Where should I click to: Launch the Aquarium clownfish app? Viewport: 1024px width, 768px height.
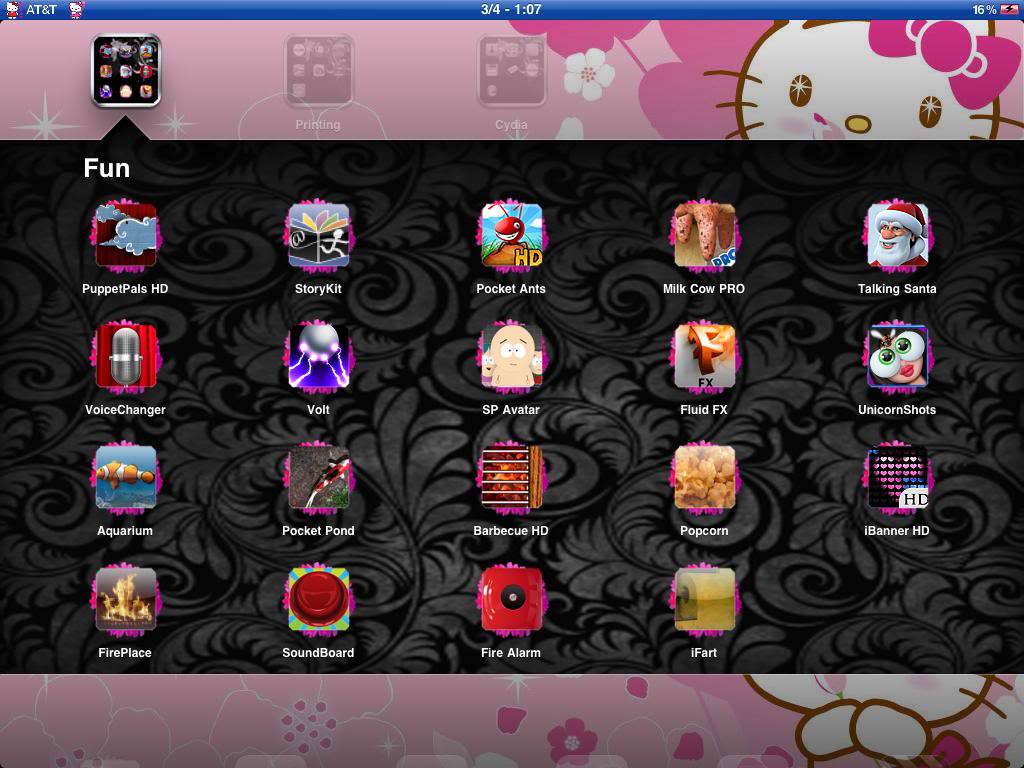click(125, 478)
